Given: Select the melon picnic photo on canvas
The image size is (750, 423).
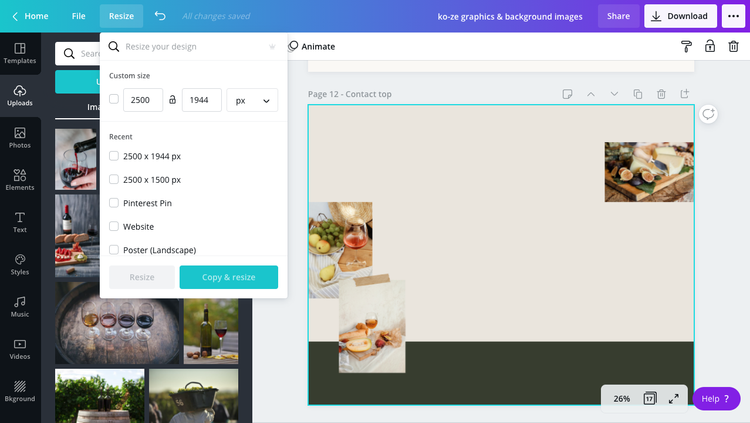Looking at the screenshot, I should click(x=372, y=326).
